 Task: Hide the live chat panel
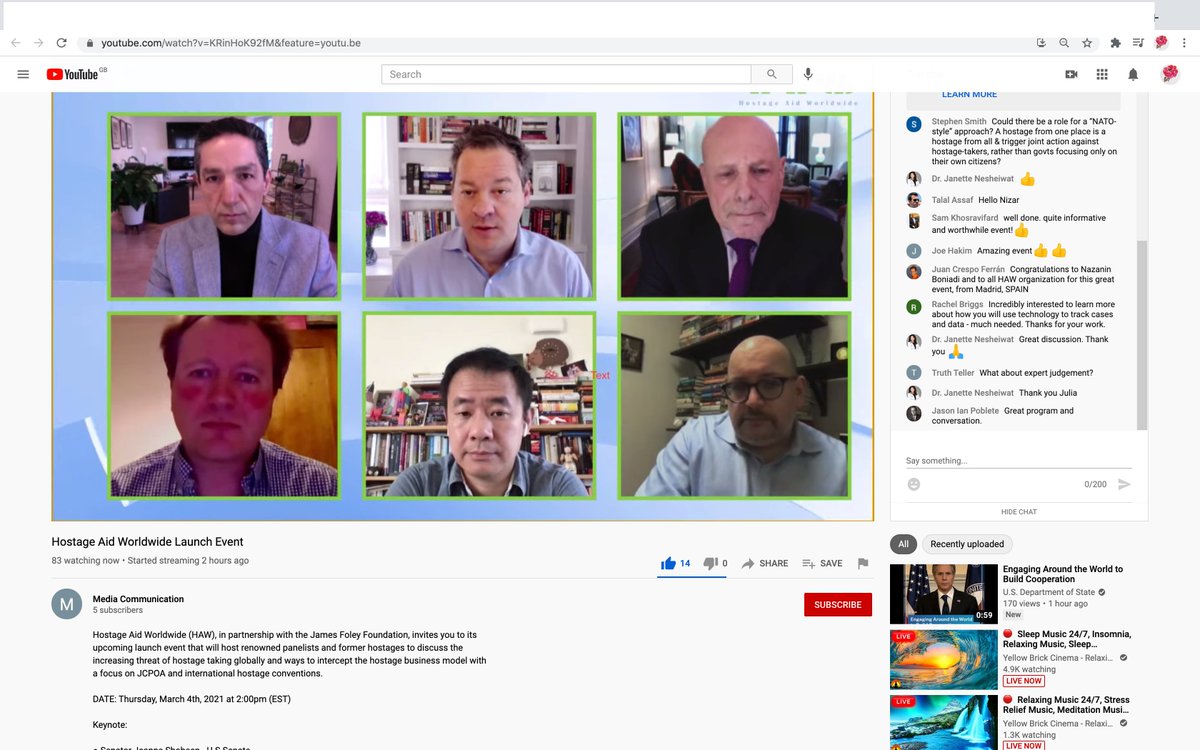pyautogui.click(x=1019, y=512)
